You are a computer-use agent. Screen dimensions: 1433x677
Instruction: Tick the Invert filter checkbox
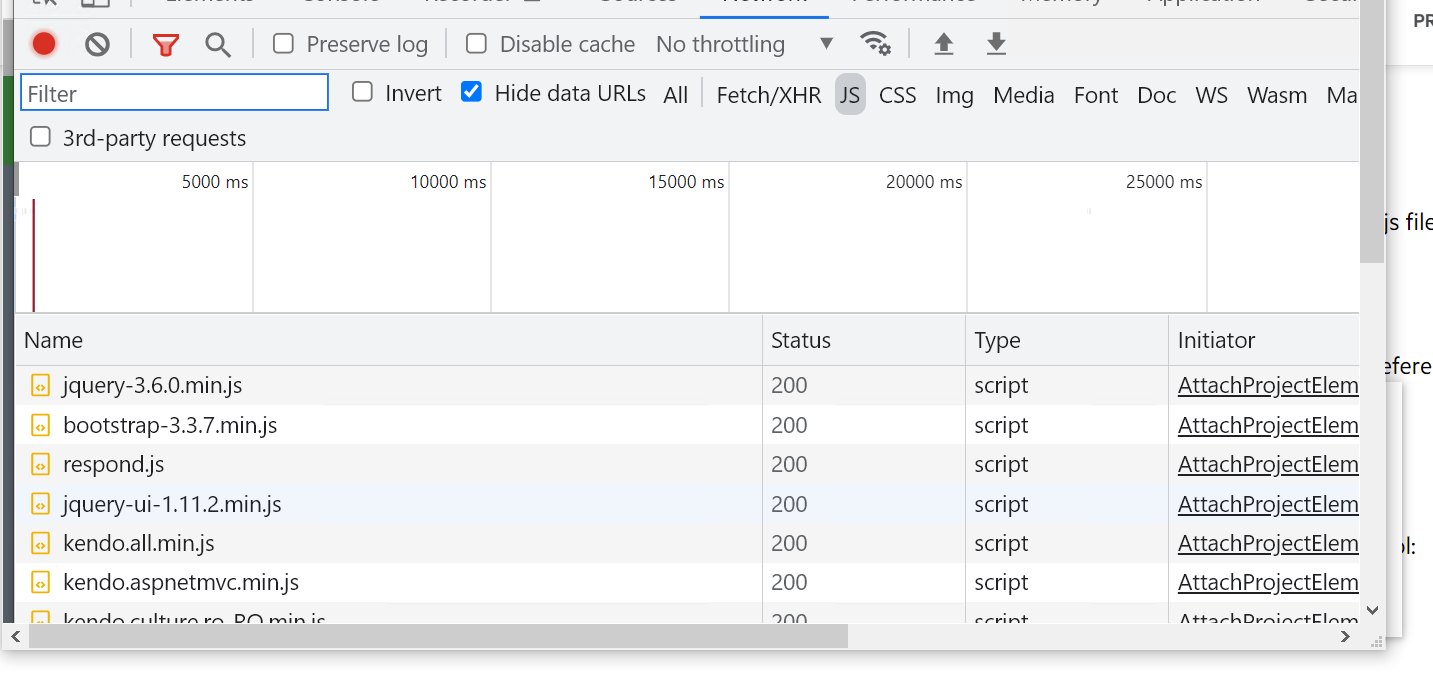[363, 93]
